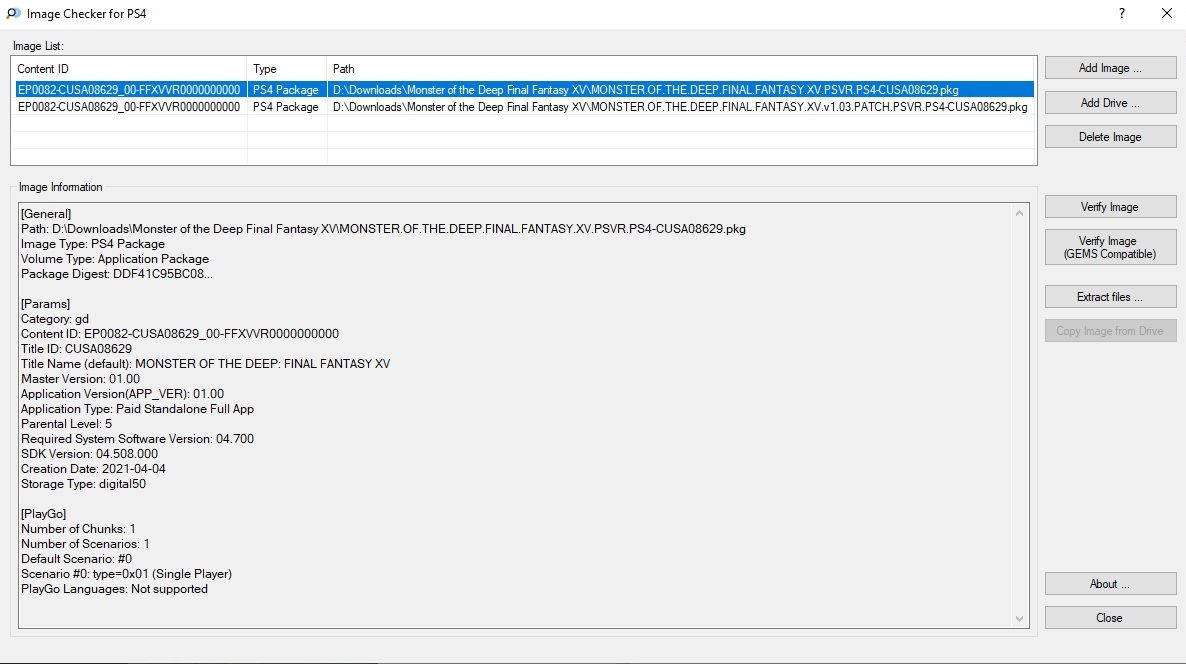The image size is (1186, 664).
Task: Sort by the Content ID column header
Action: (x=129, y=69)
